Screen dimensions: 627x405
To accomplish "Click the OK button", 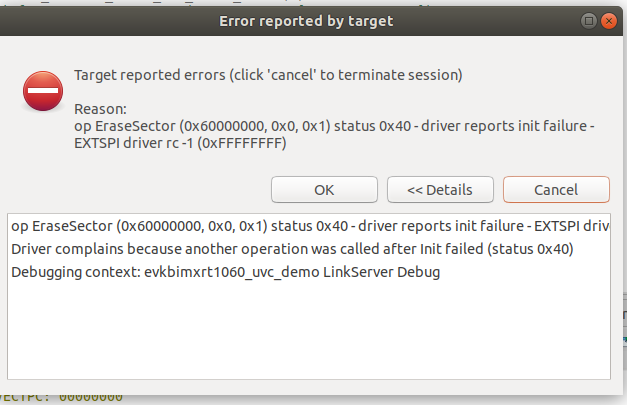I will [x=324, y=189].
